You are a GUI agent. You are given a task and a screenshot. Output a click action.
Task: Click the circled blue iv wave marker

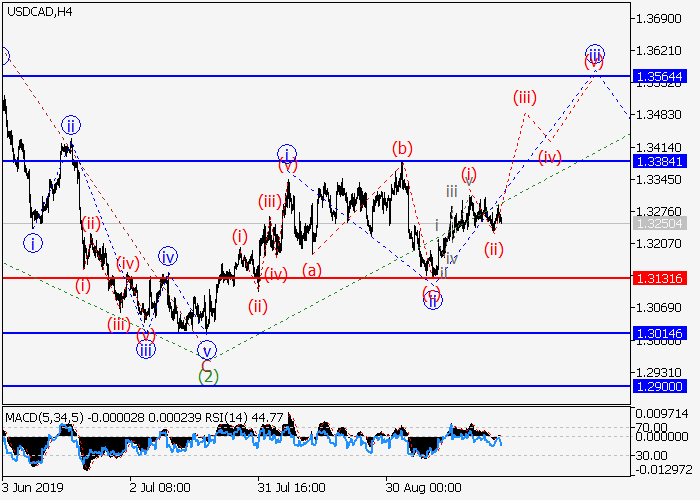click(x=168, y=256)
